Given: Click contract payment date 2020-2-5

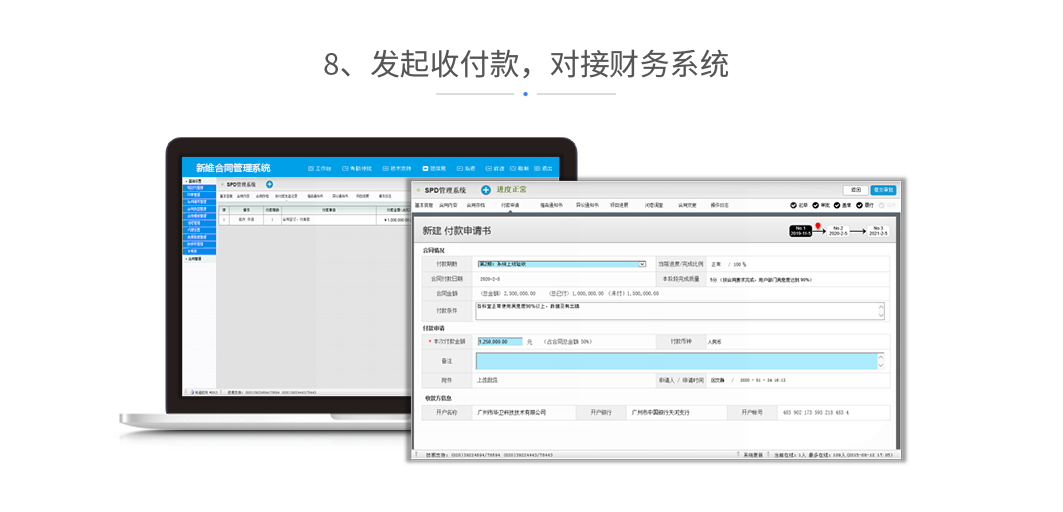Looking at the screenshot, I should (489, 279).
